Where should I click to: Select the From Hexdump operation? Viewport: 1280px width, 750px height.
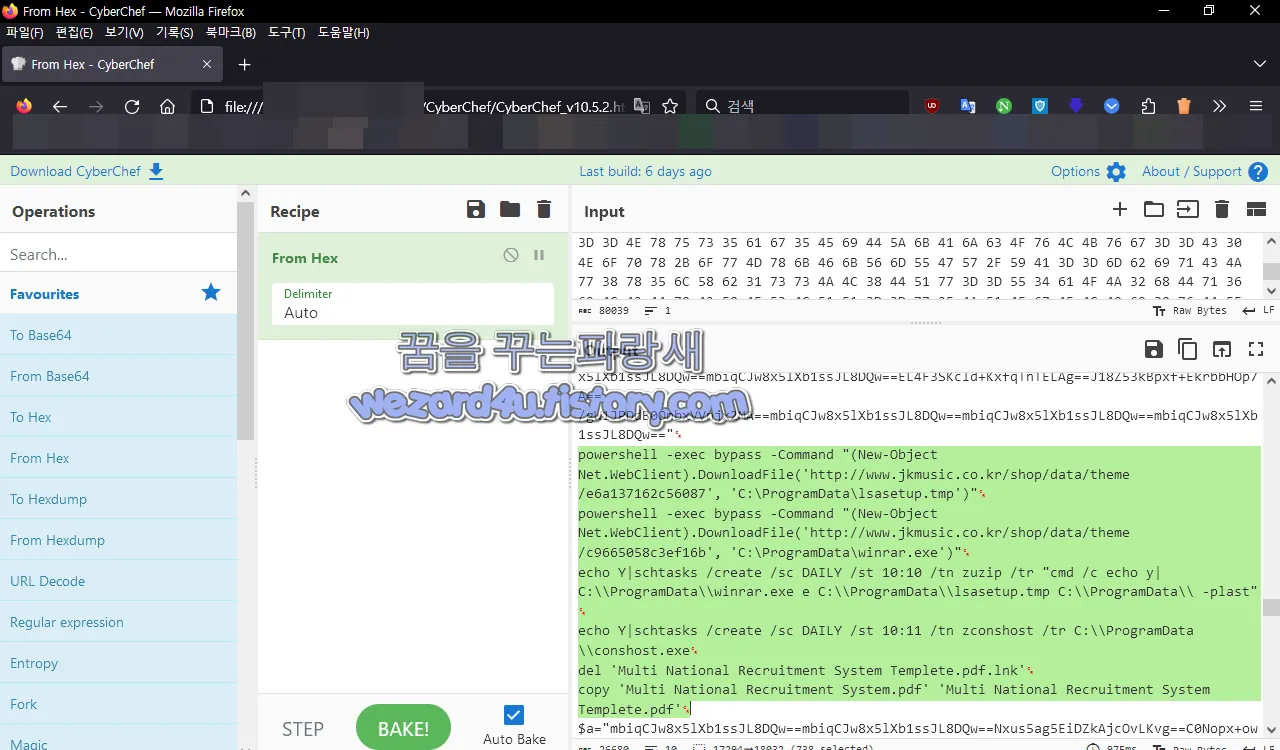tap(118, 540)
